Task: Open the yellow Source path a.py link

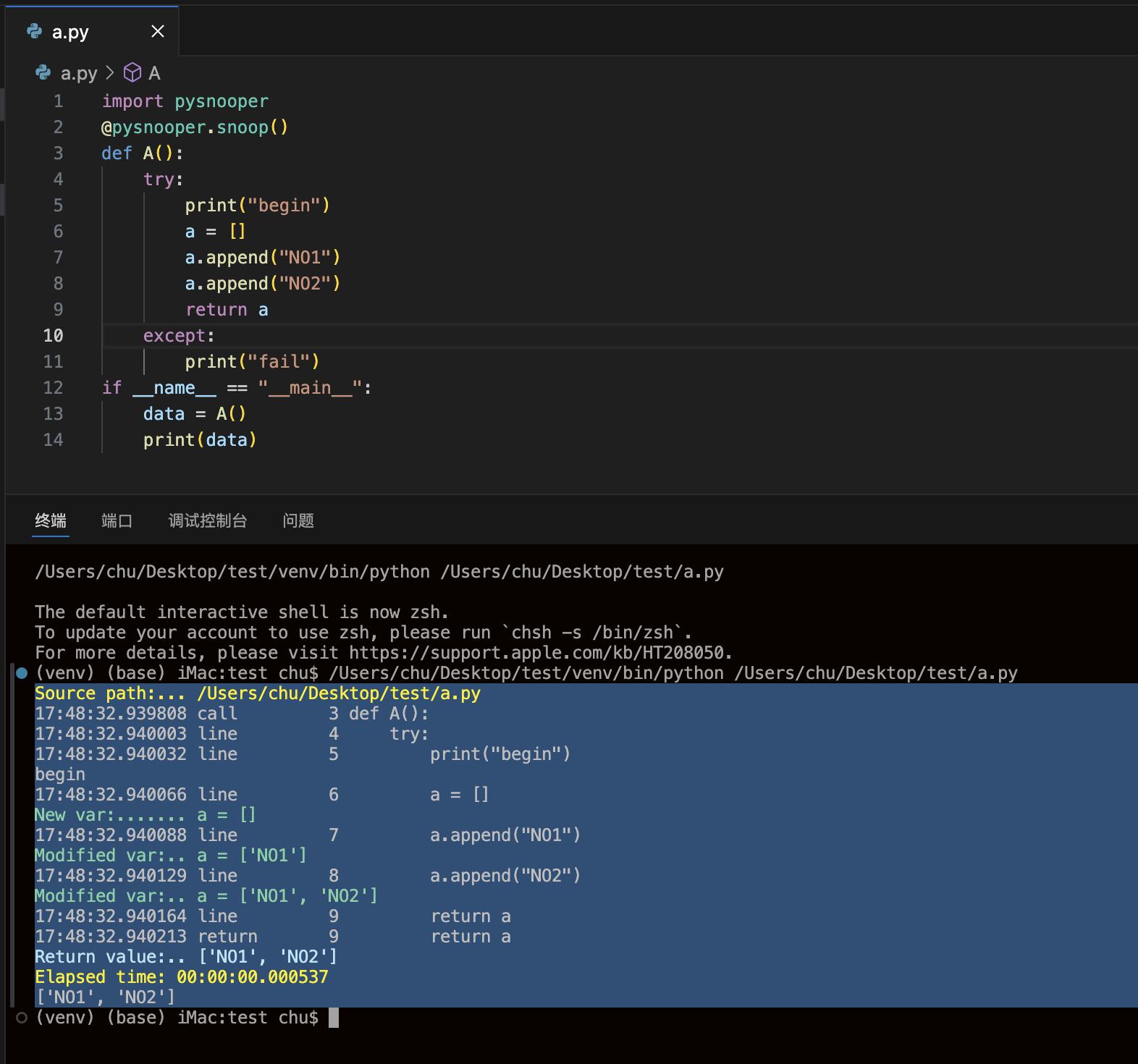Action: (338, 693)
